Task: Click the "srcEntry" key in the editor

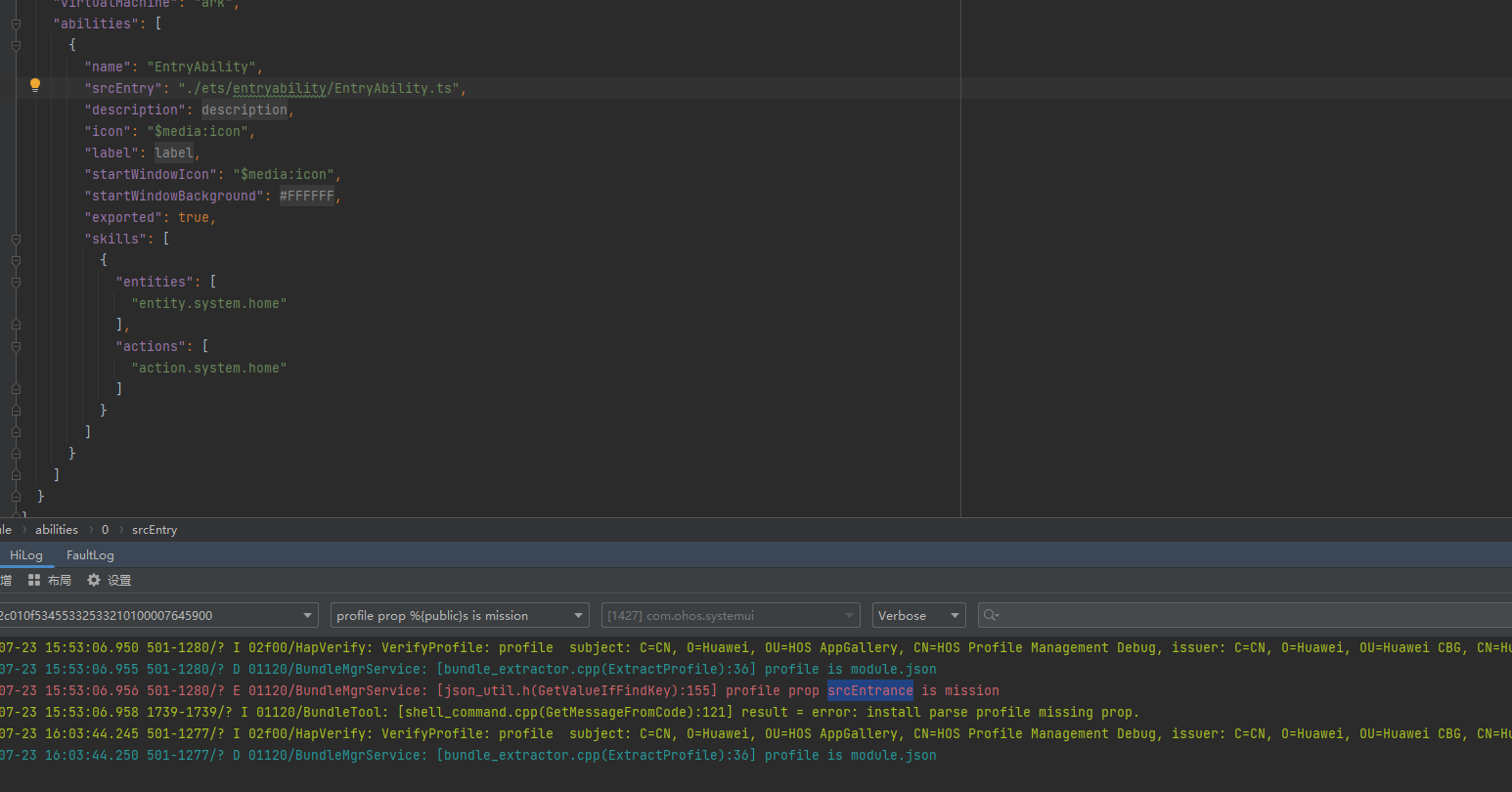Action: pos(123,88)
